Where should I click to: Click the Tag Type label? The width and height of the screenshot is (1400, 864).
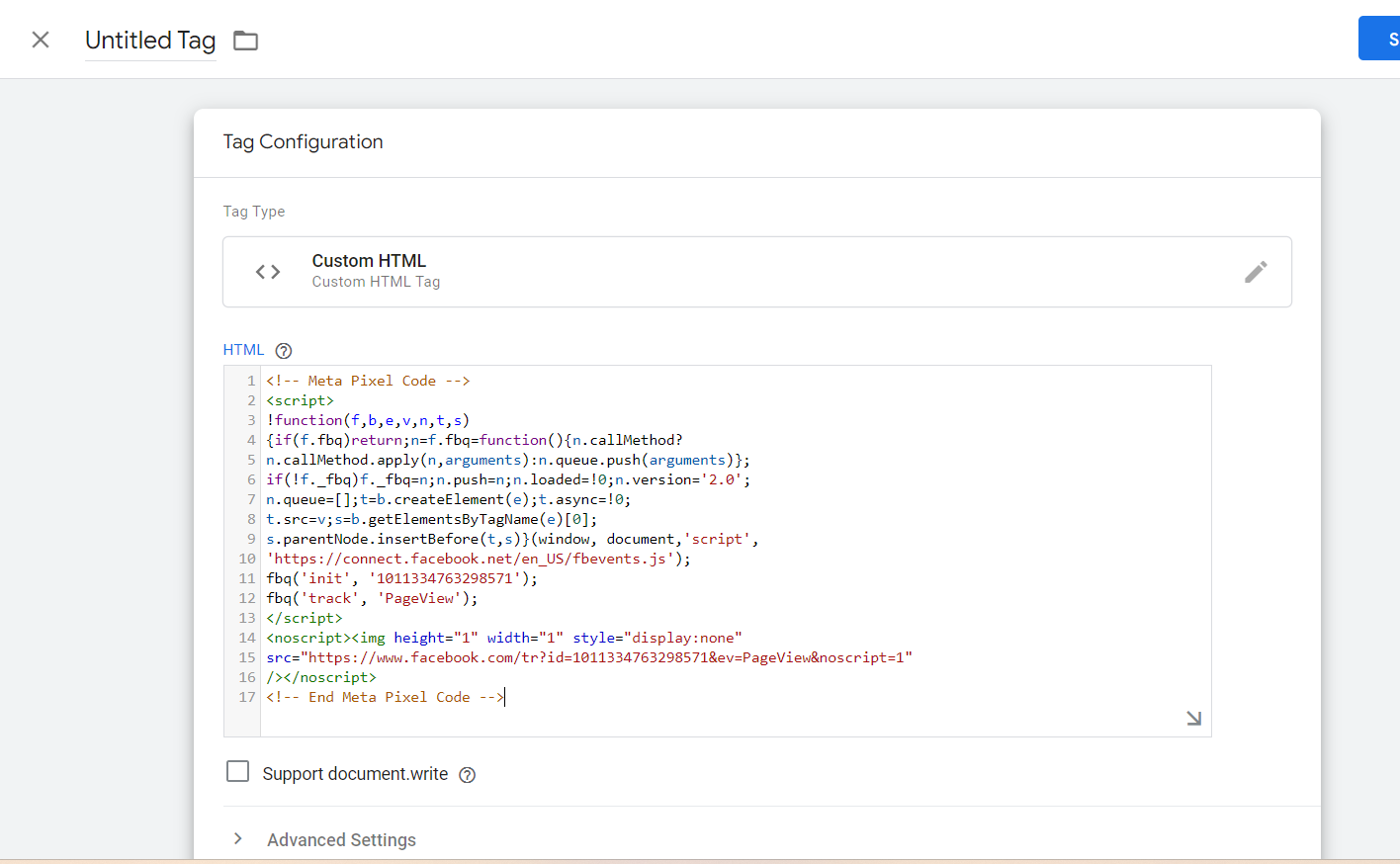[x=254, y=212]
